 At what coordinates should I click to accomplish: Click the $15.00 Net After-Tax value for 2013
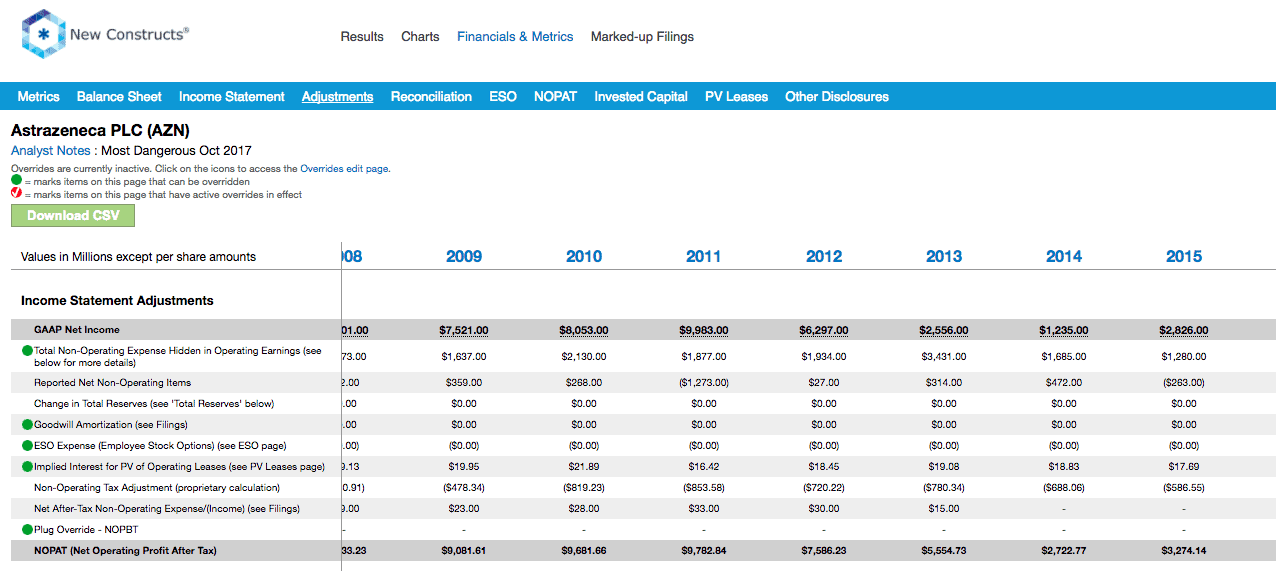click(944, 509)
